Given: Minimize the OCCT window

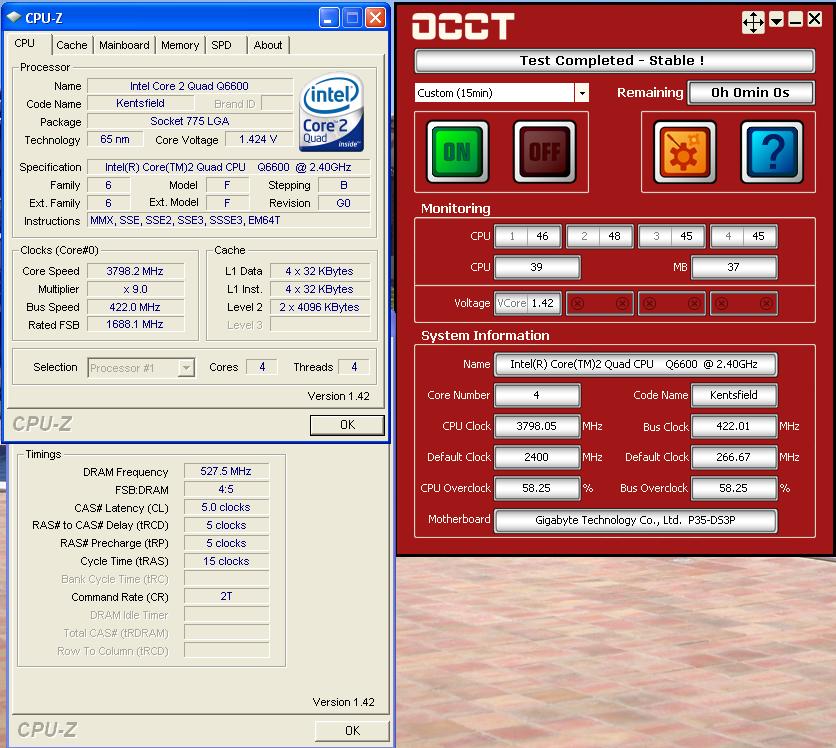Looking at the screenshot, I should (x=795, y=20).
